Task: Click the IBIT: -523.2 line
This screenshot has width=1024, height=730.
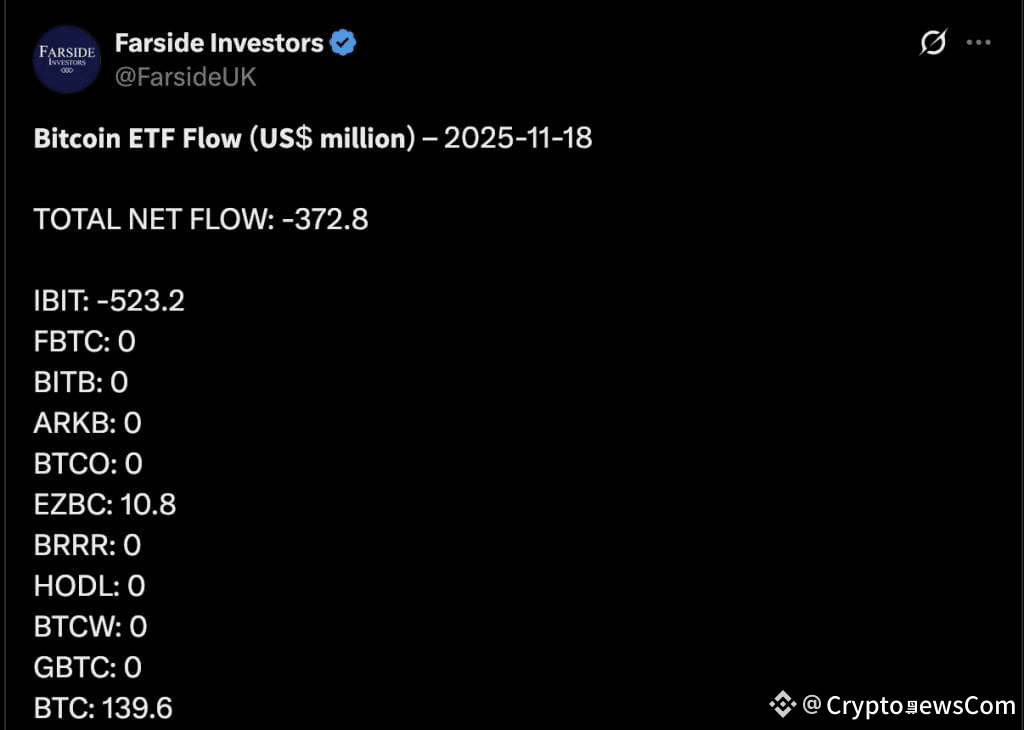Action: 109,301
